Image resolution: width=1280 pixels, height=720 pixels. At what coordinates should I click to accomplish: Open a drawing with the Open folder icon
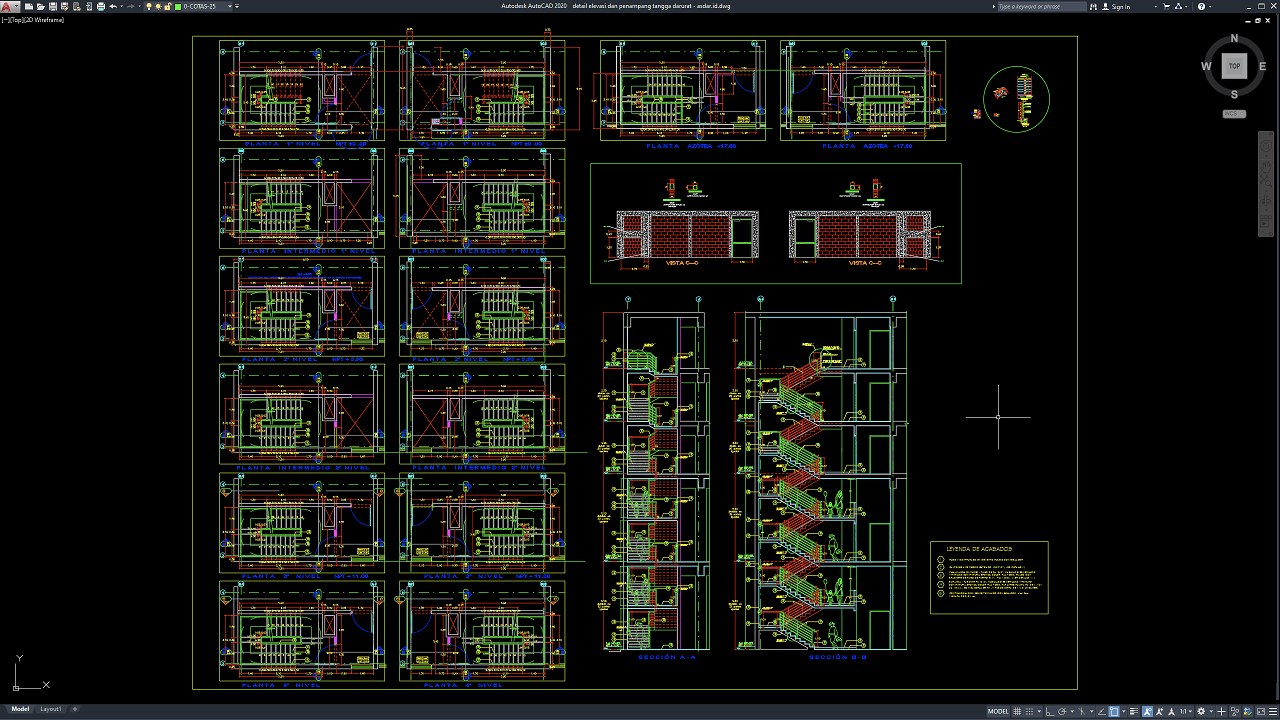pos(40,6)
